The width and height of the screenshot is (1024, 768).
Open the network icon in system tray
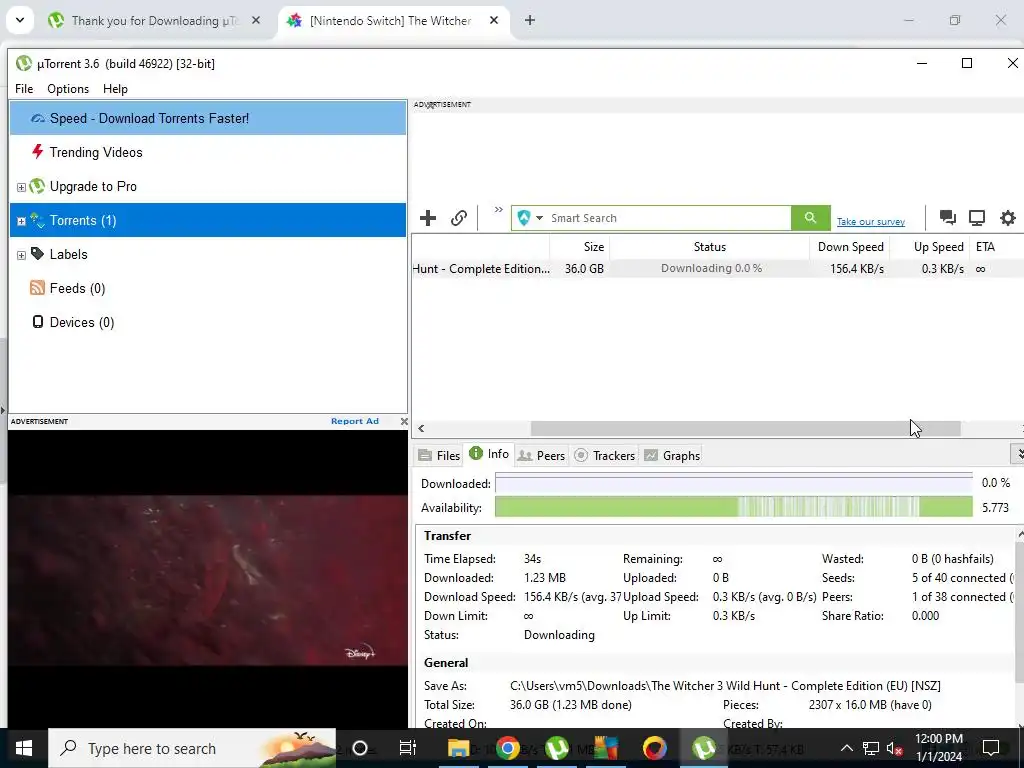tap(871, 748)
